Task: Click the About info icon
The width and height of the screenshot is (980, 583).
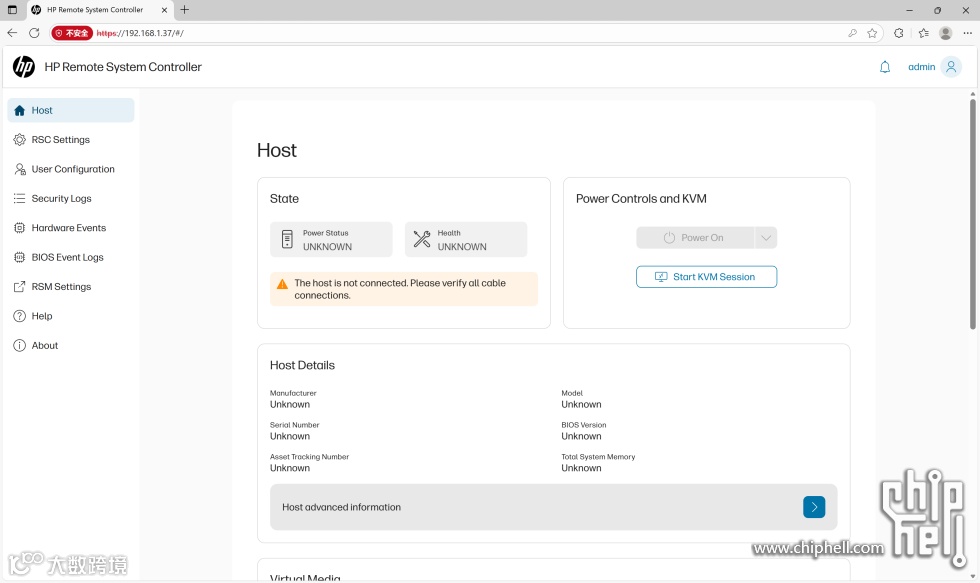Action: (19, 346)
